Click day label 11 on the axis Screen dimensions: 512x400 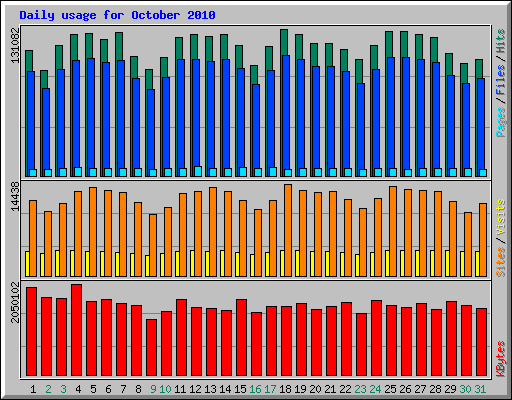click(180, 389)
